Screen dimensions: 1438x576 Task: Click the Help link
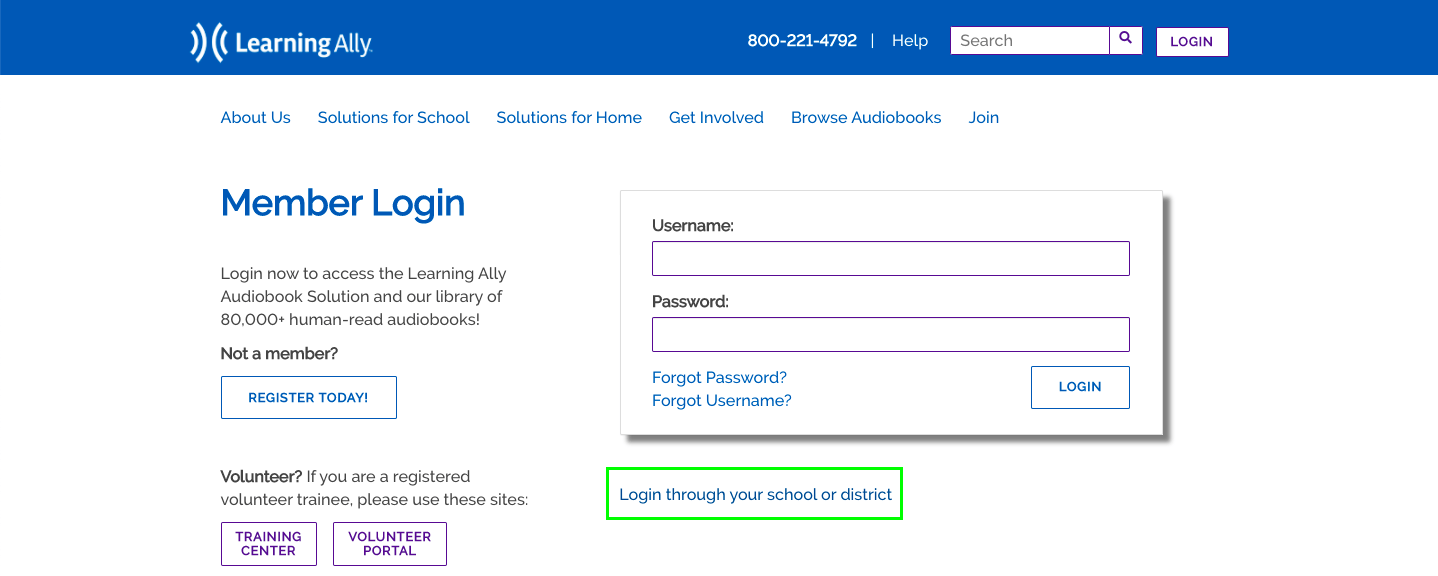point(909,40)
